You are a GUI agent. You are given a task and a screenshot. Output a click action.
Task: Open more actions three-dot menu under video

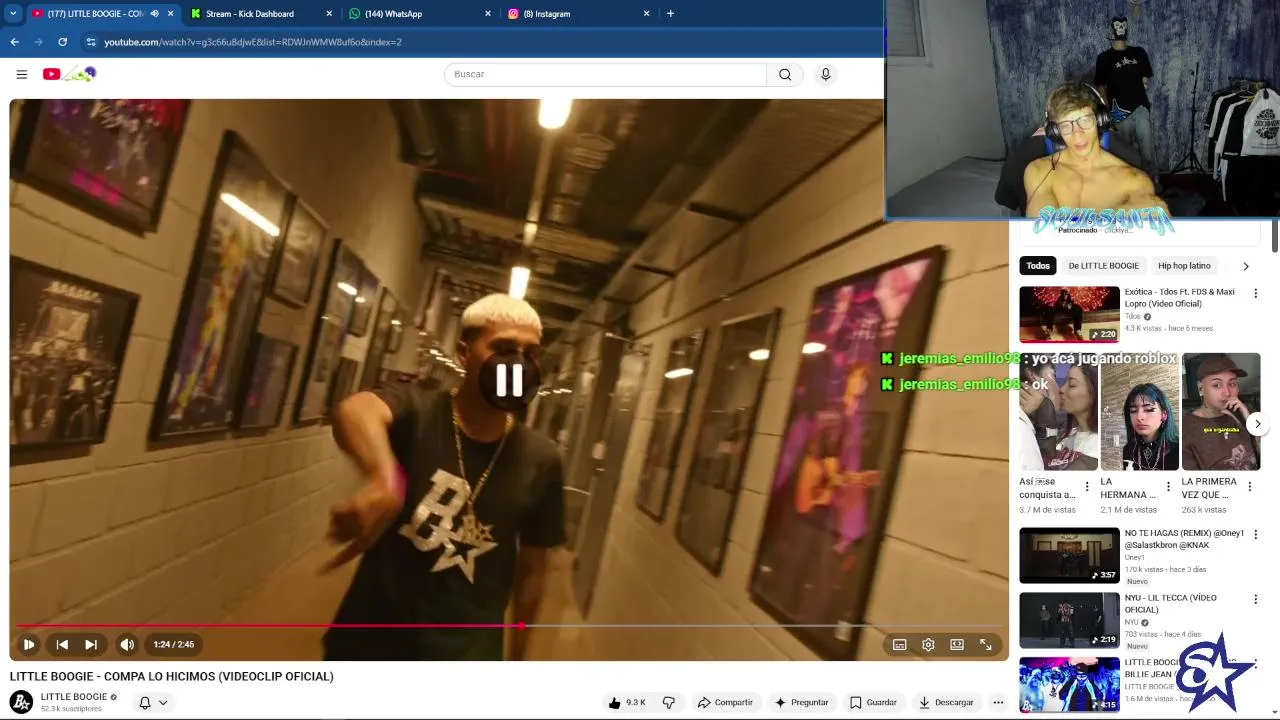click(998, 702)
